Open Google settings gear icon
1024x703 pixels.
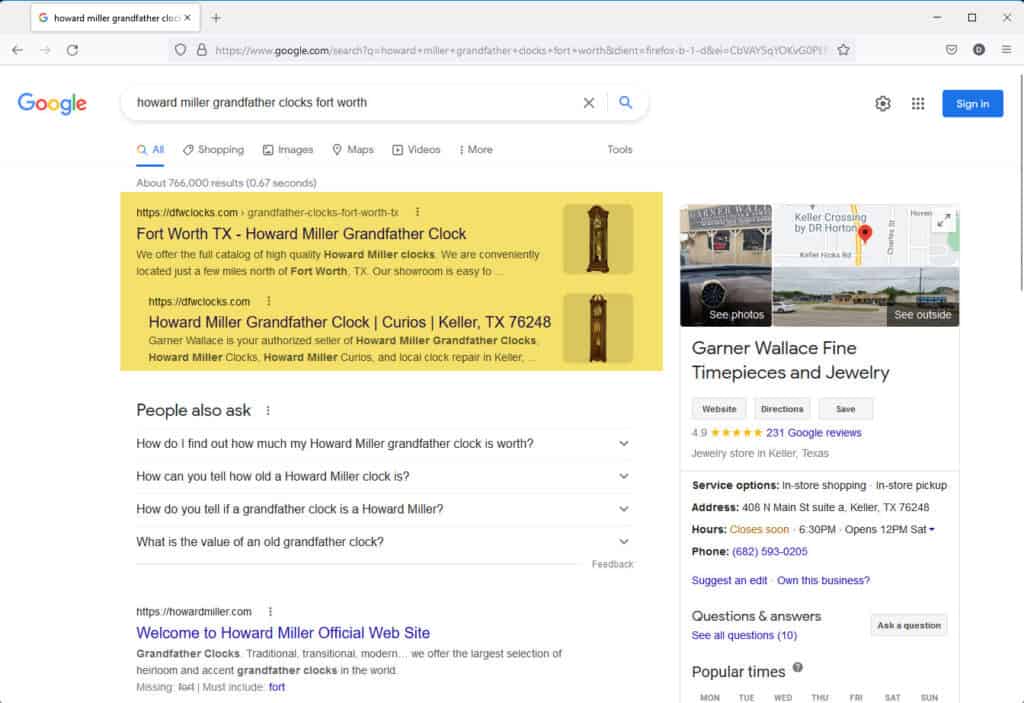[x=883, y=103]
